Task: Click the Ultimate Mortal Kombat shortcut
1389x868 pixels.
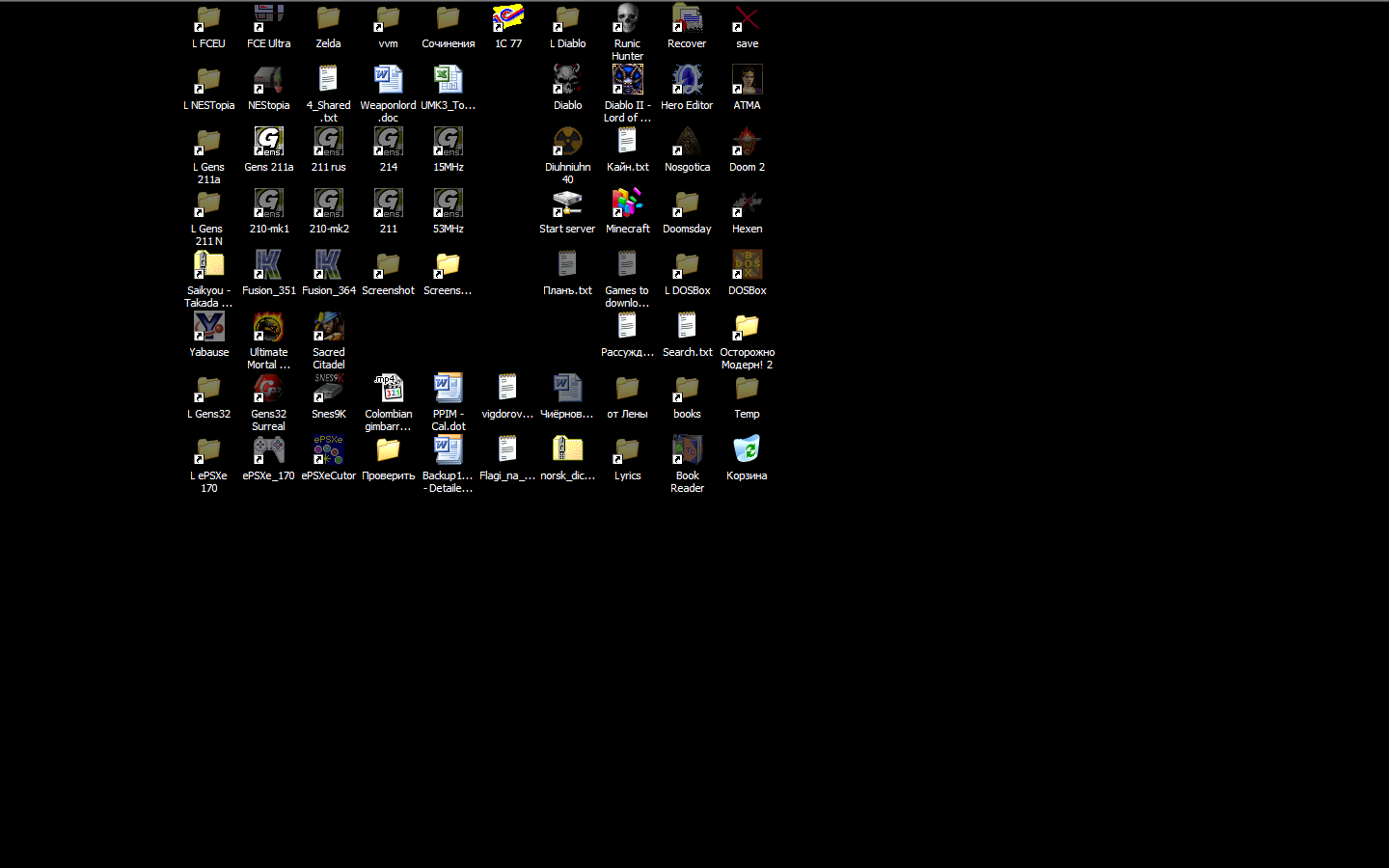Action: click(268, 328)
